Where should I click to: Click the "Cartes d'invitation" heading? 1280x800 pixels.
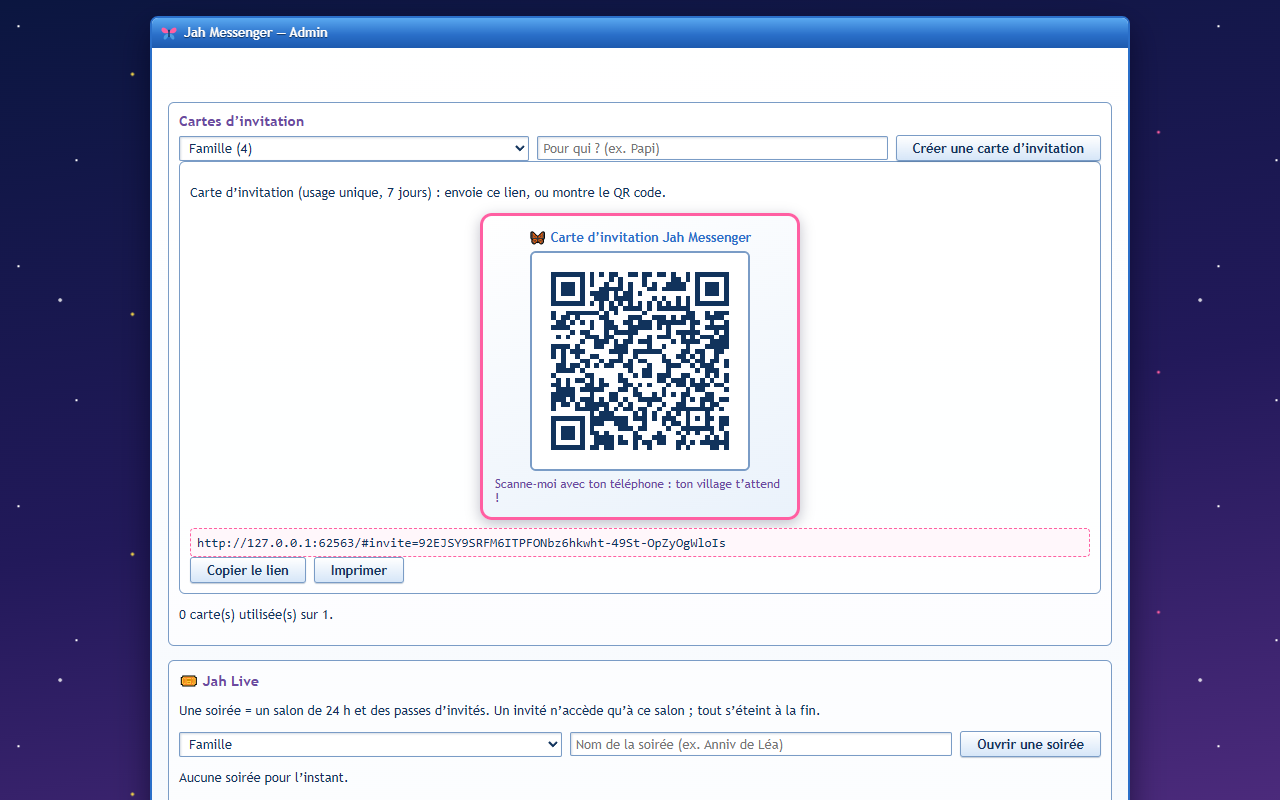coord(241,121)
